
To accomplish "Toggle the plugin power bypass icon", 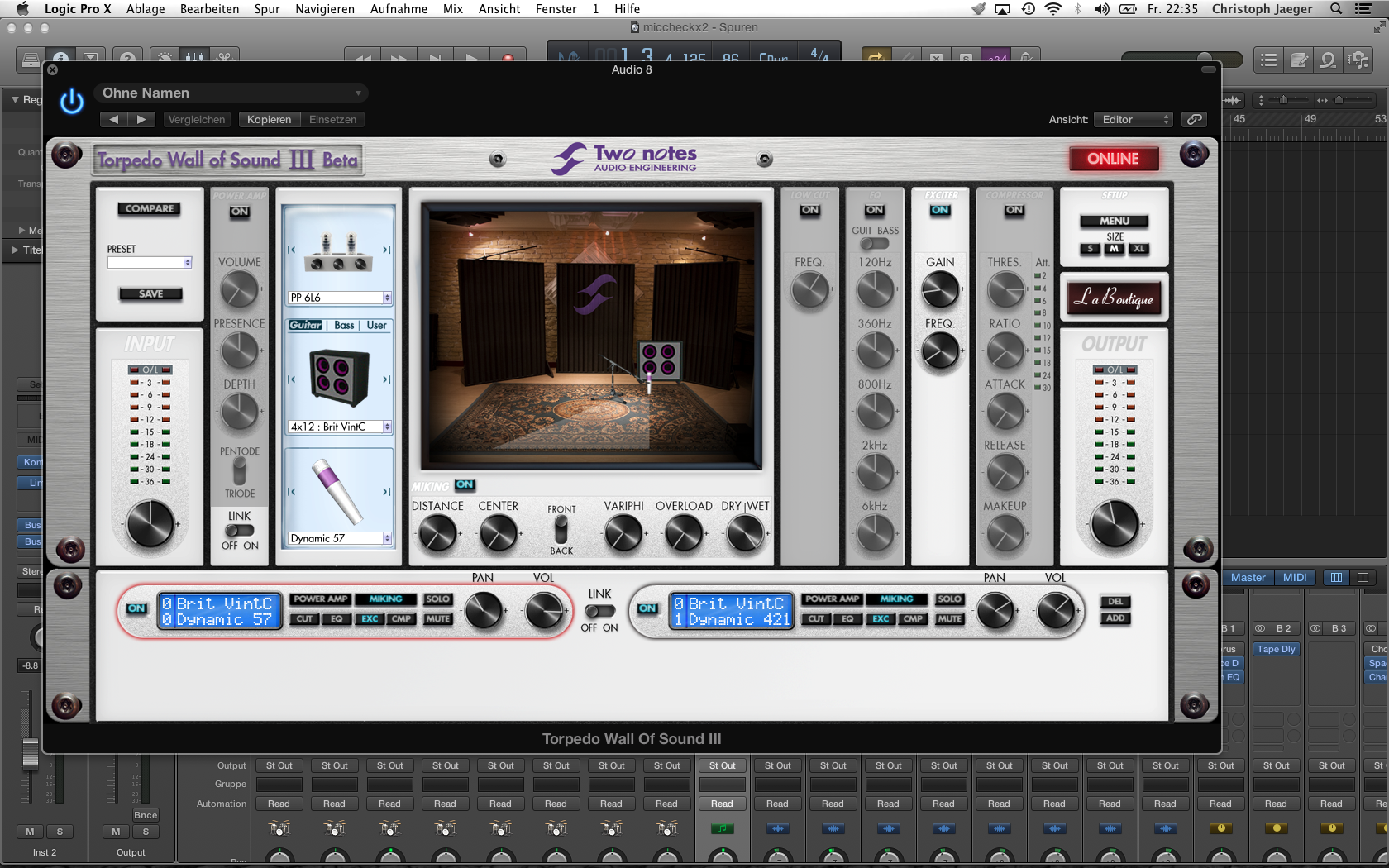I will pos(72,102).
